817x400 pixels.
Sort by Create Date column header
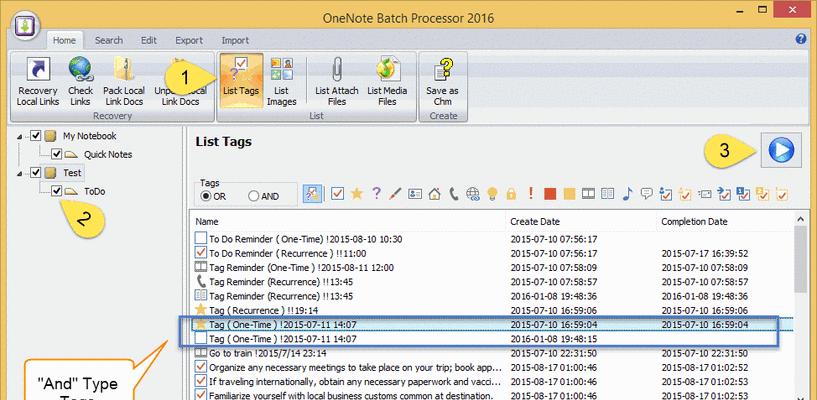coord(581,221)
